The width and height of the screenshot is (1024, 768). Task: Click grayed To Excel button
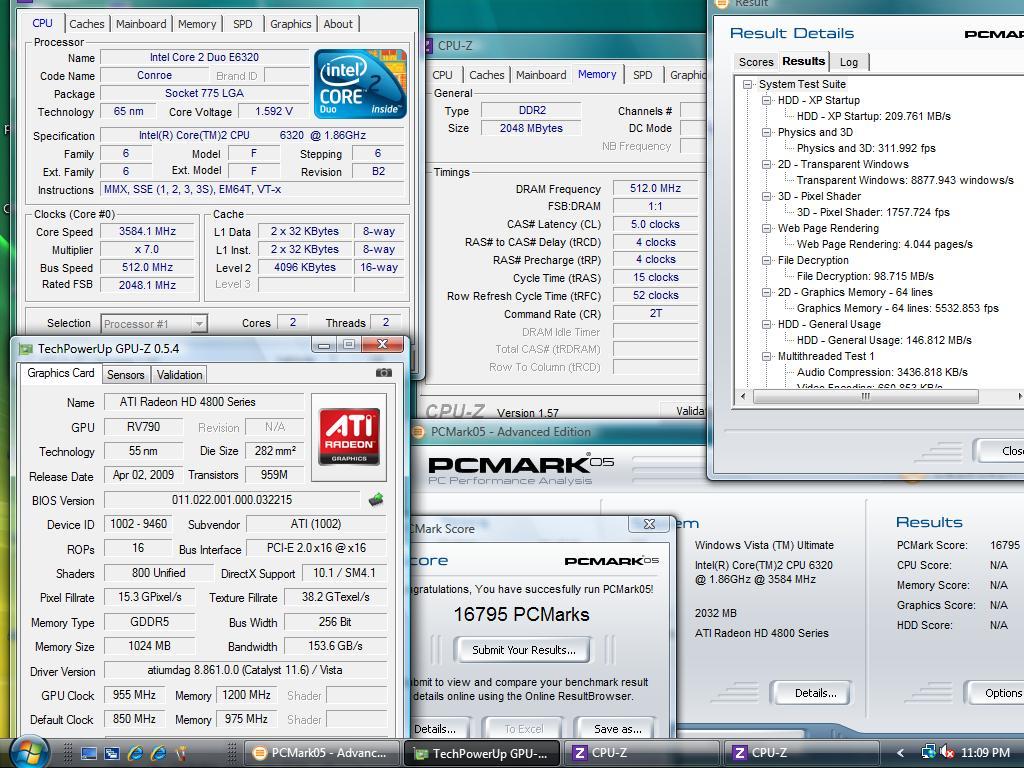pyautogui.click(x=523, y=729)
